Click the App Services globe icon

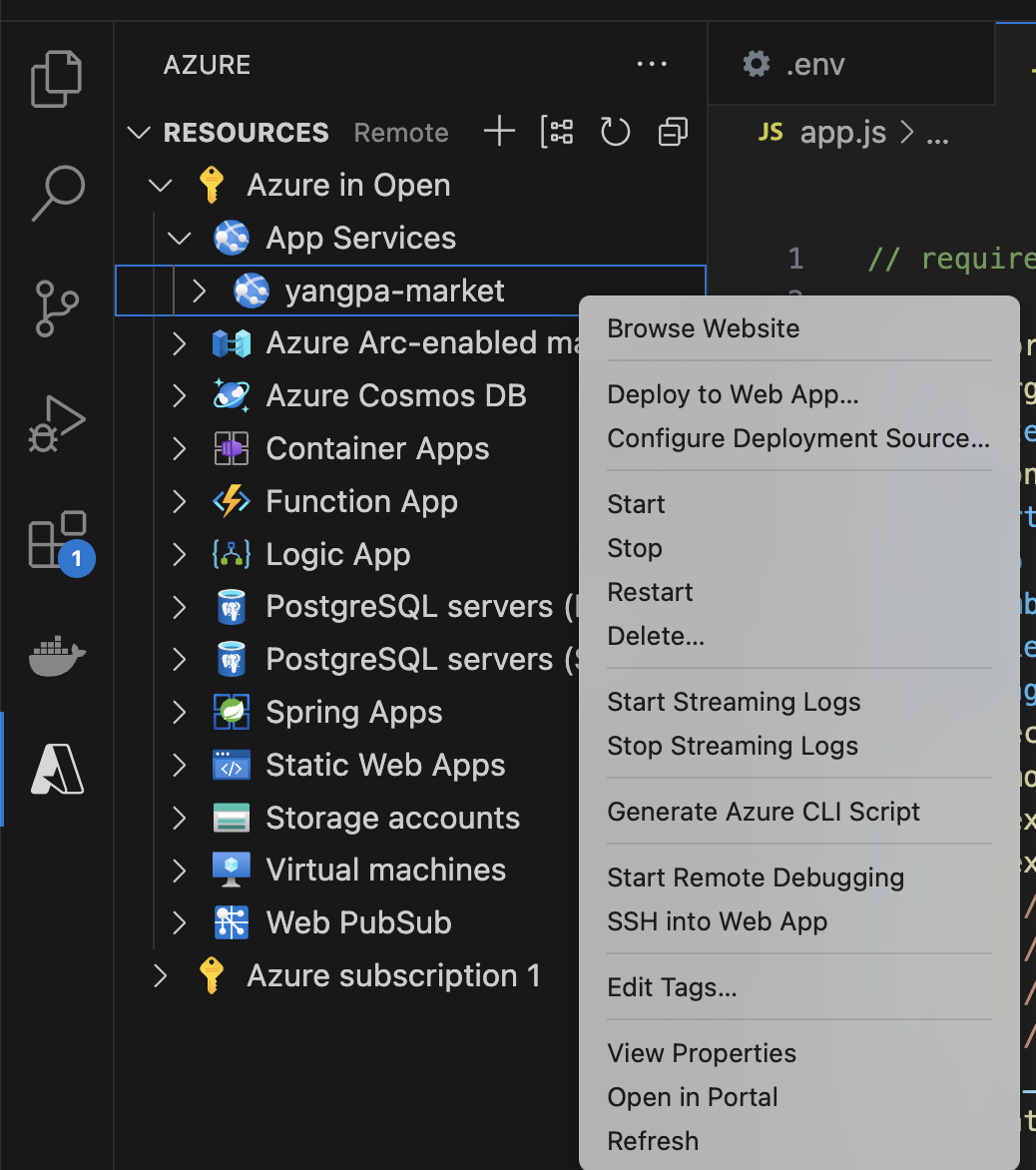(x=232, y=238)
